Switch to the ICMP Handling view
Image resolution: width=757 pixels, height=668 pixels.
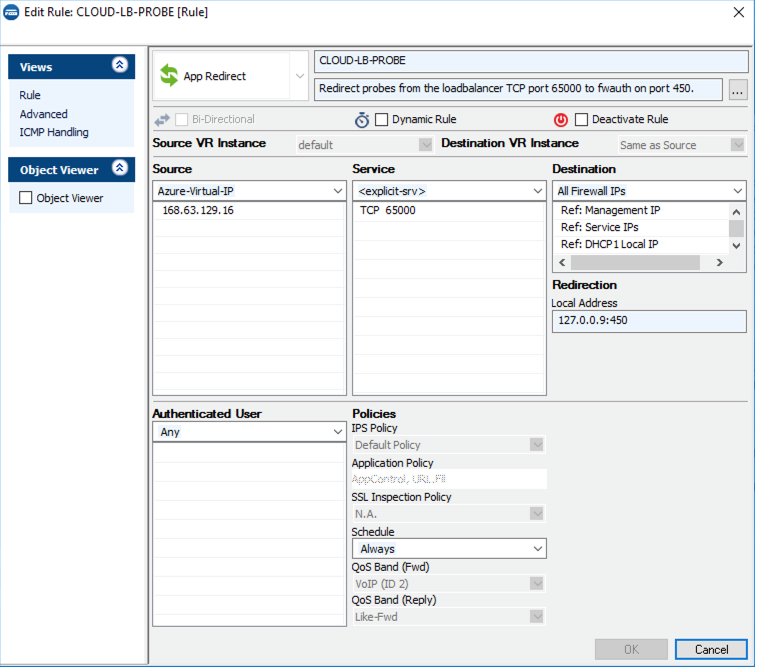coord(54,132)
